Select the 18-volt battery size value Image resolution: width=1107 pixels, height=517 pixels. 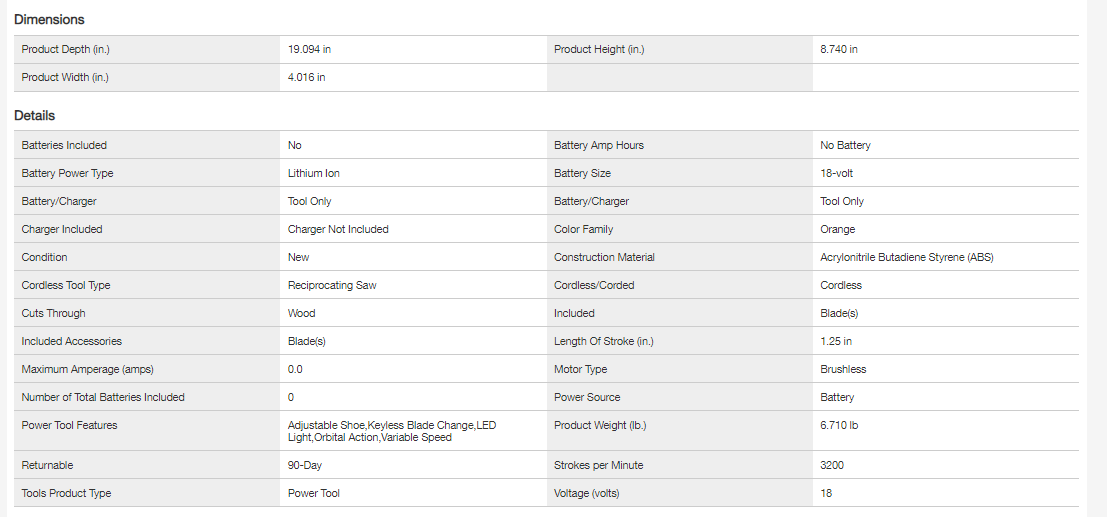[x=836, y=173]
